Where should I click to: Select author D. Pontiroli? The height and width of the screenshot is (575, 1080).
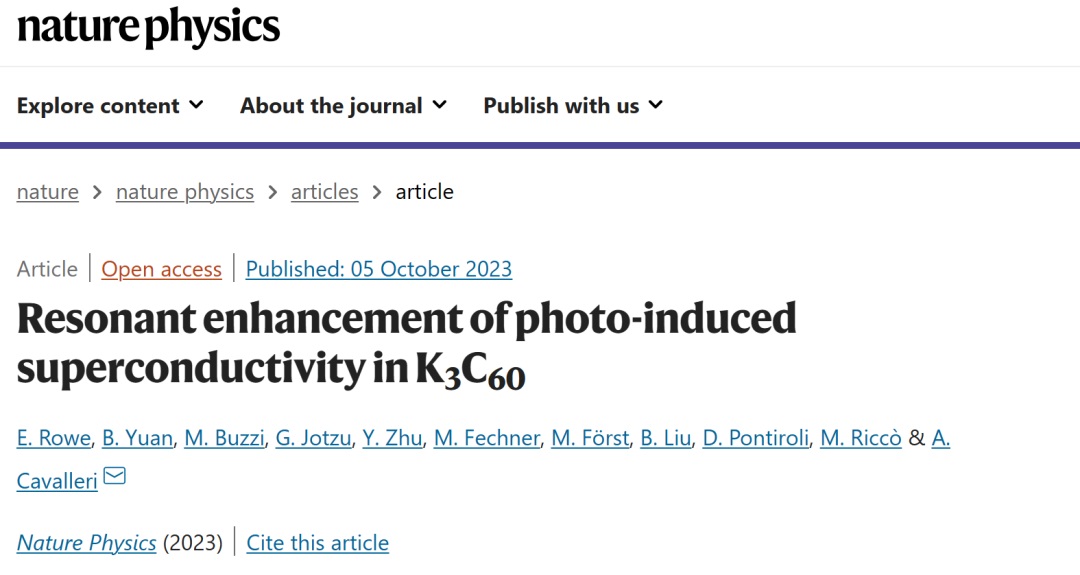[756, 438]
